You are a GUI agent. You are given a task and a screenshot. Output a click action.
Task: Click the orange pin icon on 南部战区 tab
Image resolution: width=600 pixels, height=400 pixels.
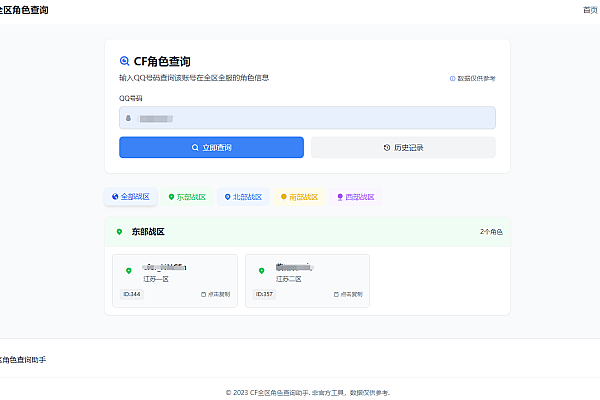click(284, 197)
